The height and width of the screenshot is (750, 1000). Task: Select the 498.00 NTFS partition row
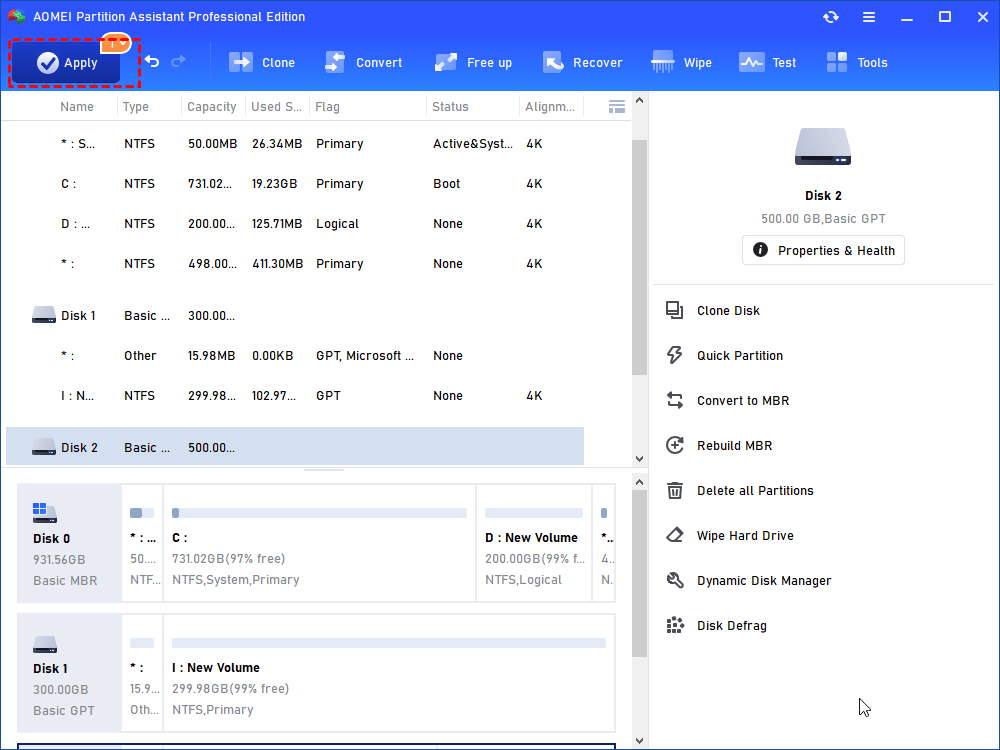tap(295, 264)
